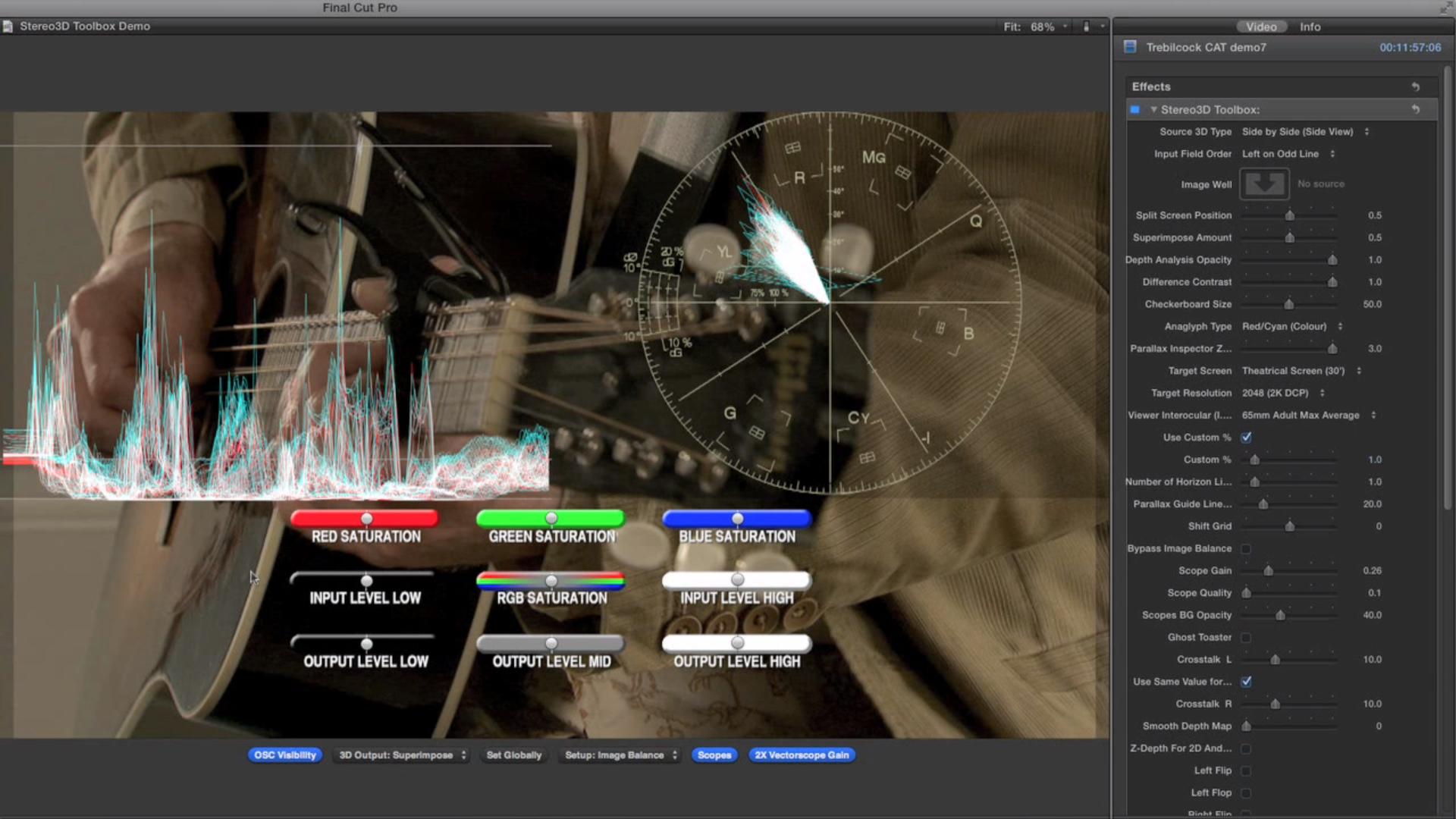Image resolution: width=1456 pixels, height=819 pixels.
Task: Click Red Saturation slider handle
Action: 366,519
